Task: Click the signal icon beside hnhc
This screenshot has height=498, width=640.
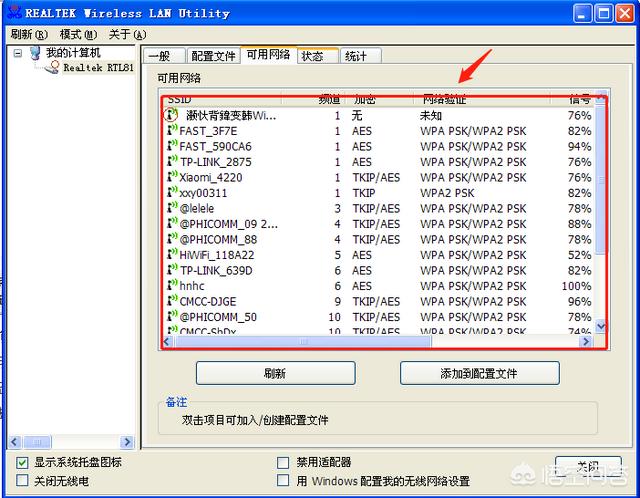Action: [172, 285]
